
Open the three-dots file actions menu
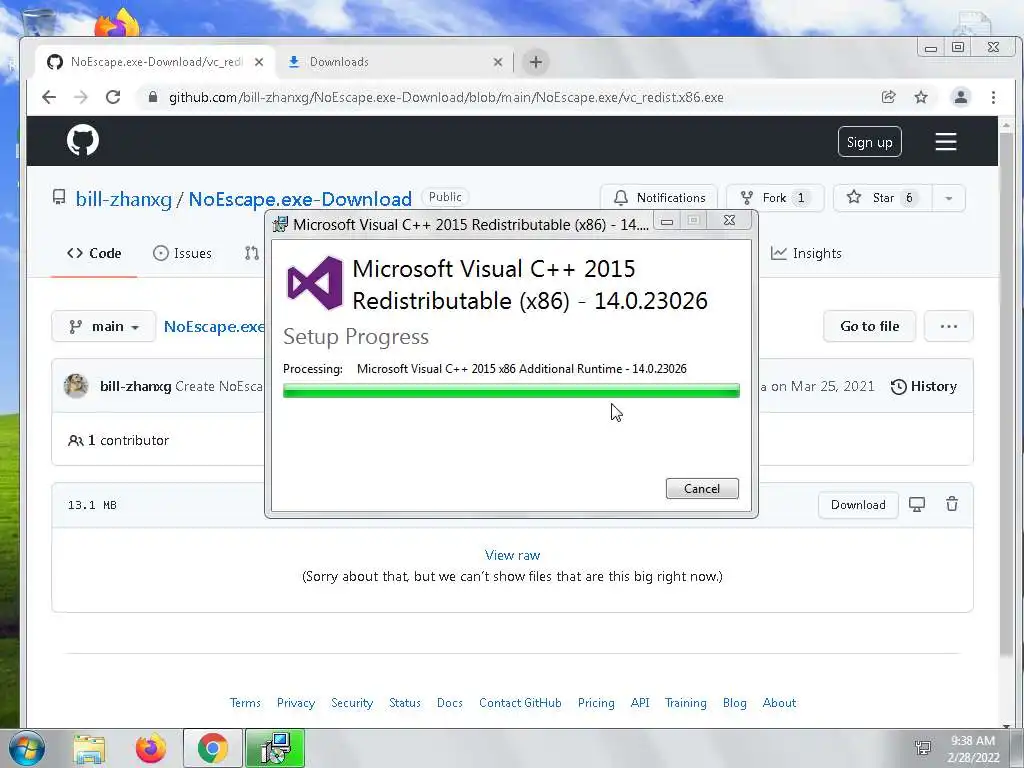(949, 326)
